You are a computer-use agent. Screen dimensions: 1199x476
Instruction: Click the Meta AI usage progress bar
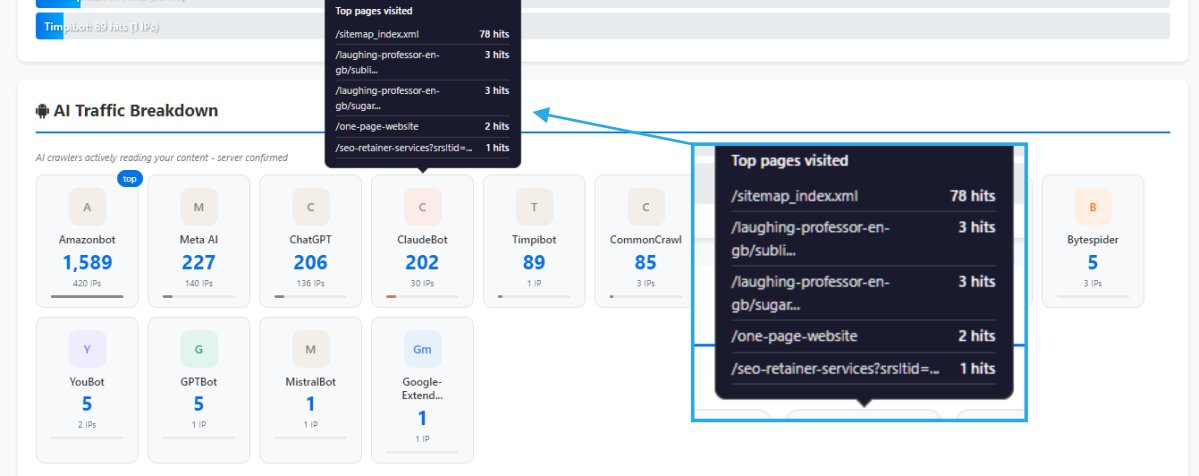click(199, 296)
